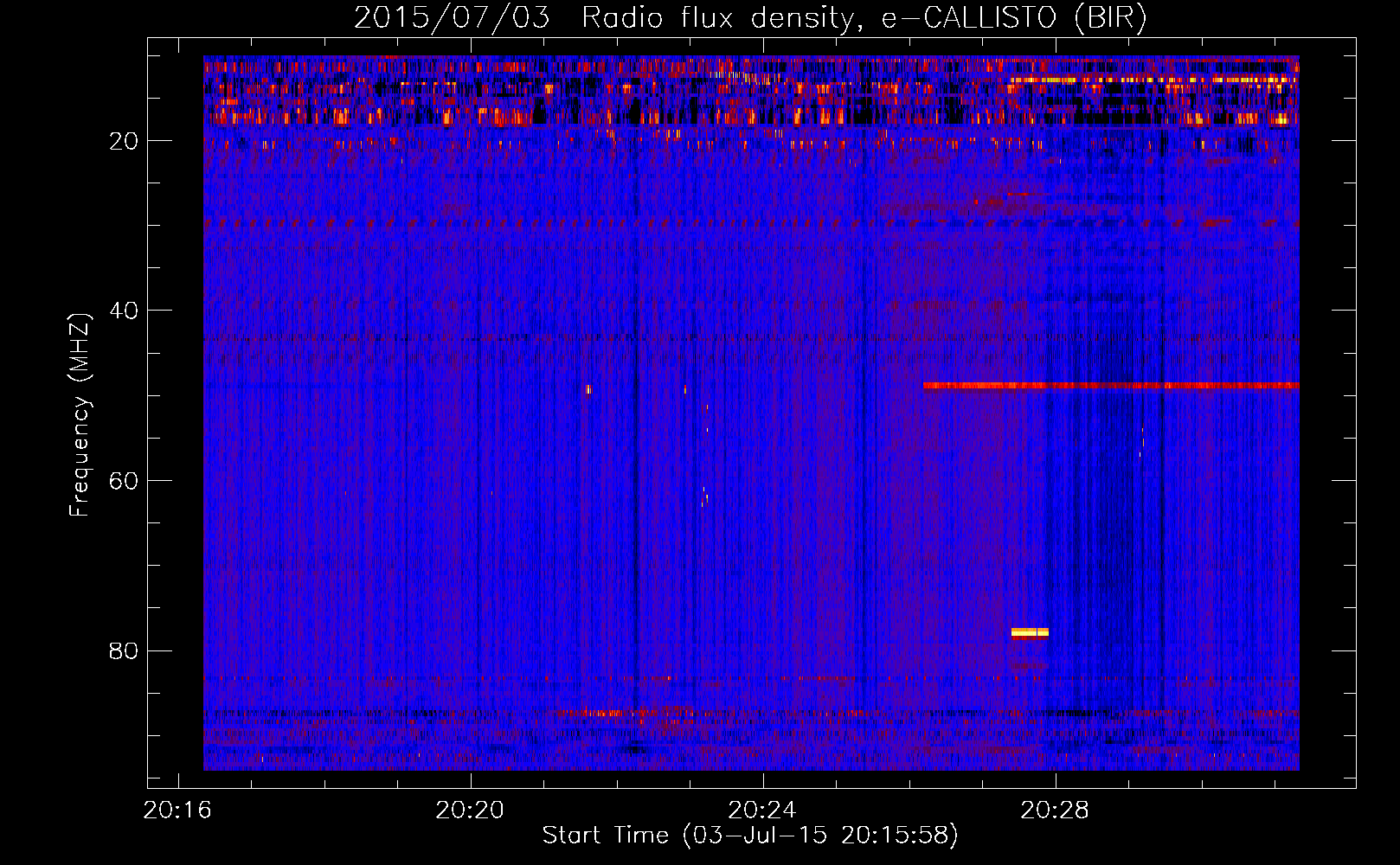
Task: Click the 80 MHz frequency tick label
Action: tap(125, 650)
